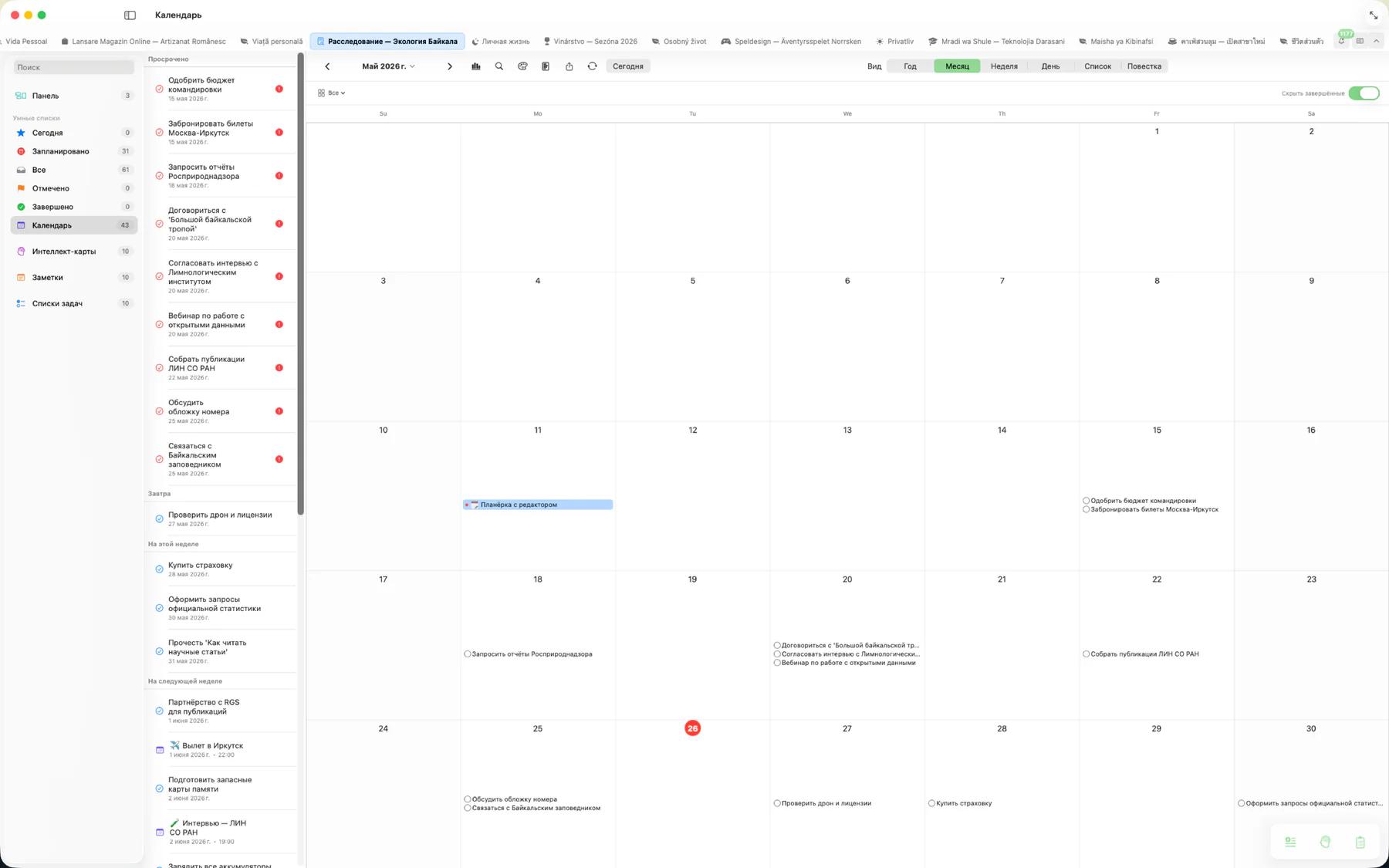Check circle of 'Одобрить бюджет командировки' on May 15
Screen dimensions: 1389x868
[1086, 501]
